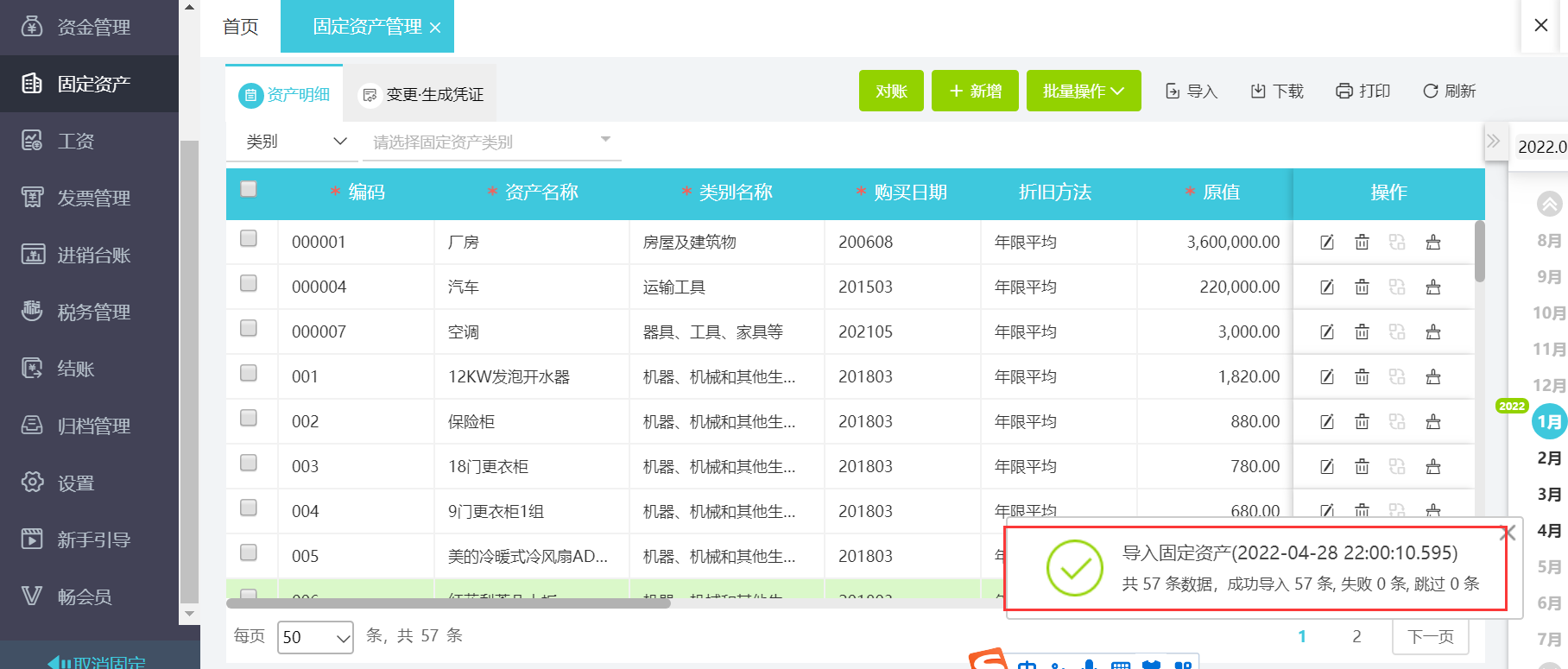
Task: Refresh the asset table (刷新)
Action: coord(1449,92)
